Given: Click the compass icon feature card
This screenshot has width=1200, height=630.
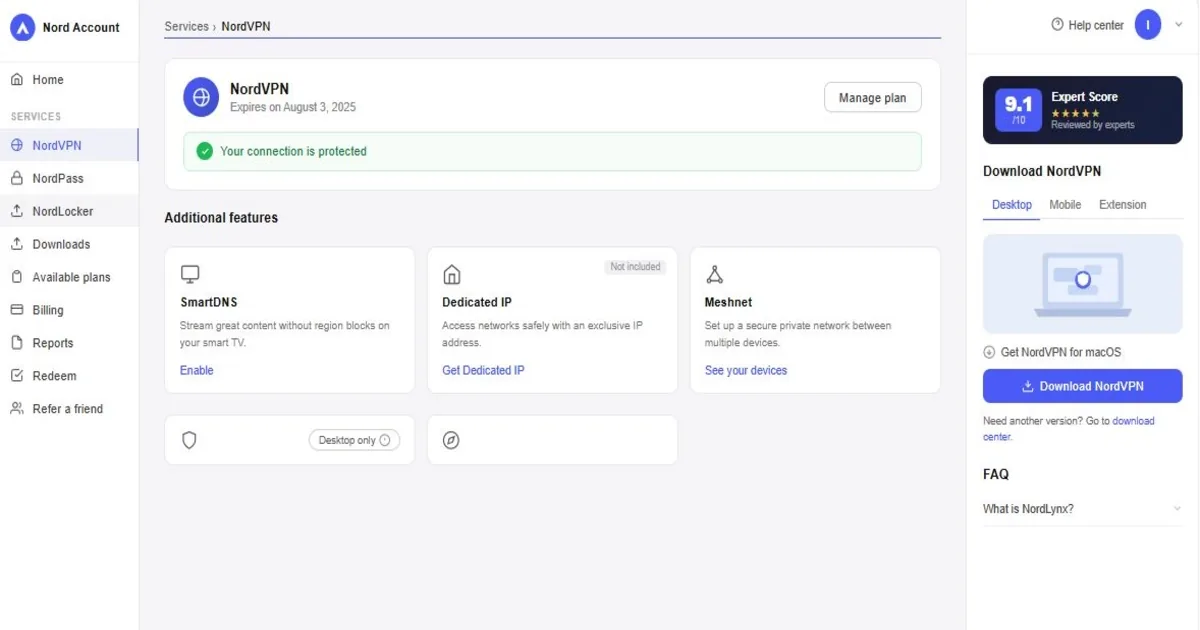Looking at the screenshot, I should (552, 440).
